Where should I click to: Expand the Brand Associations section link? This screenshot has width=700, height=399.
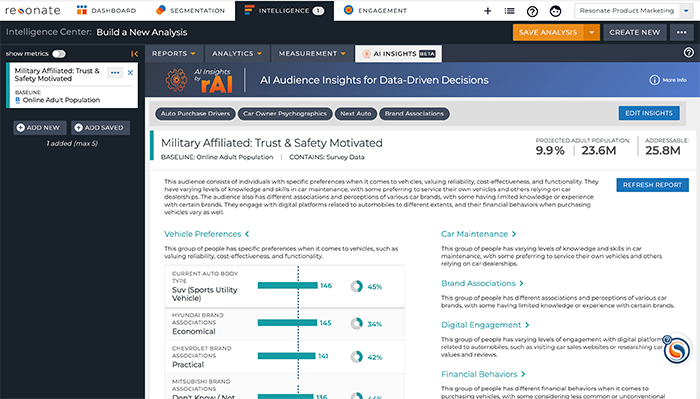(x=482, y=283)
